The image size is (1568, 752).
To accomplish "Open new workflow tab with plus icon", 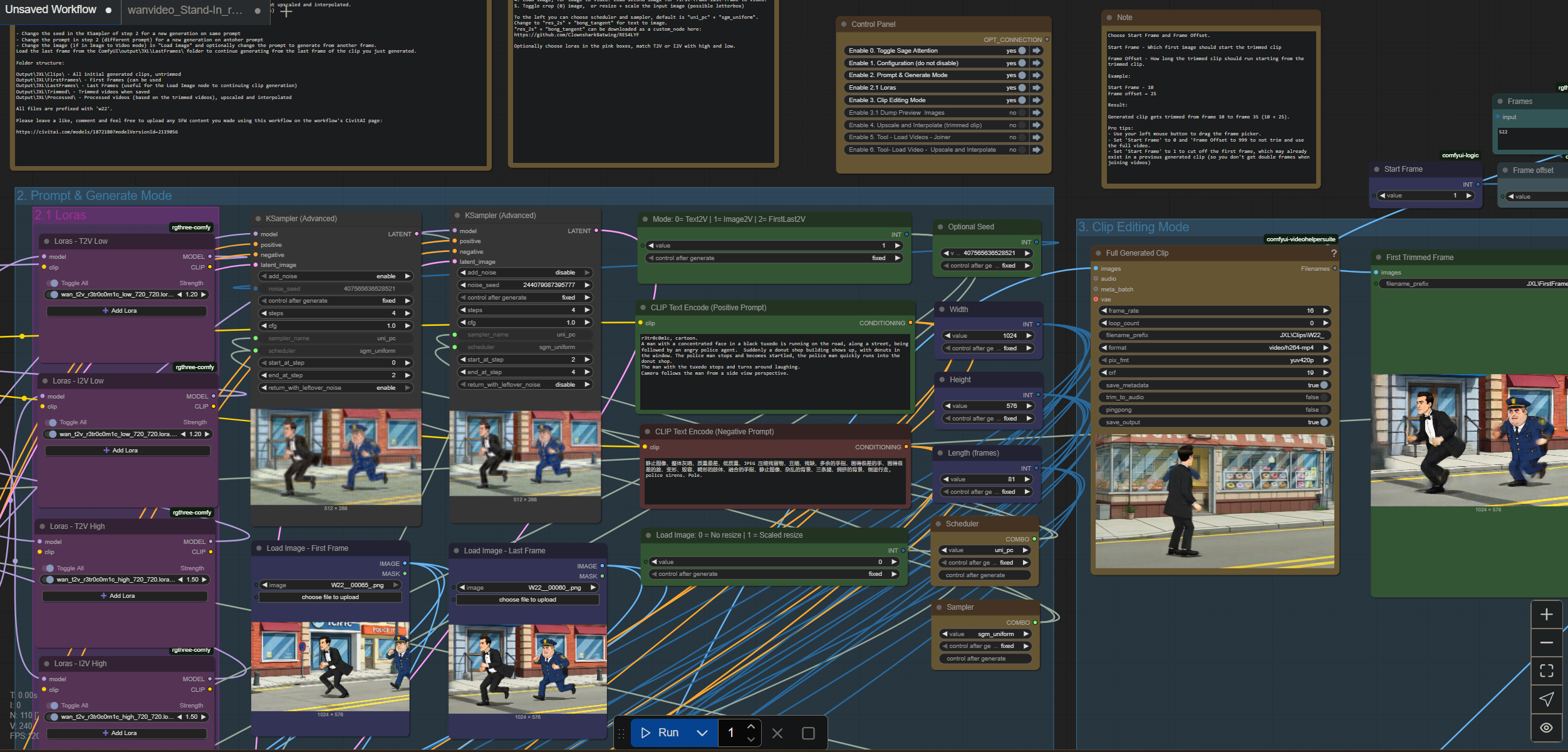I will [x=286, y=11].
